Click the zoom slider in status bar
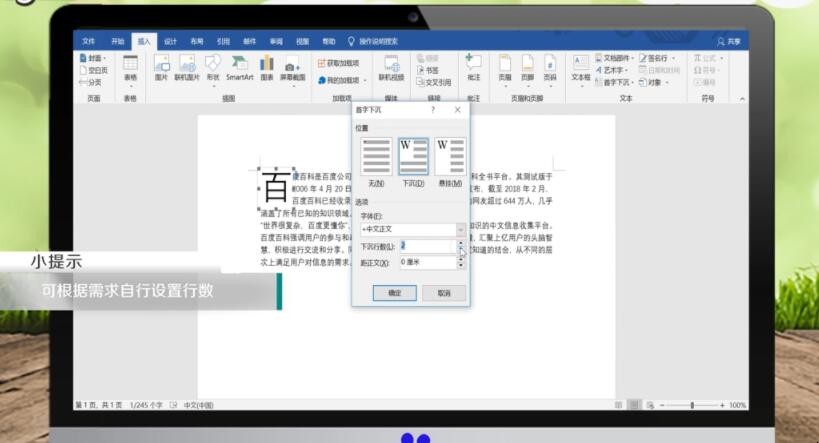819x443 pixels. 691,405
